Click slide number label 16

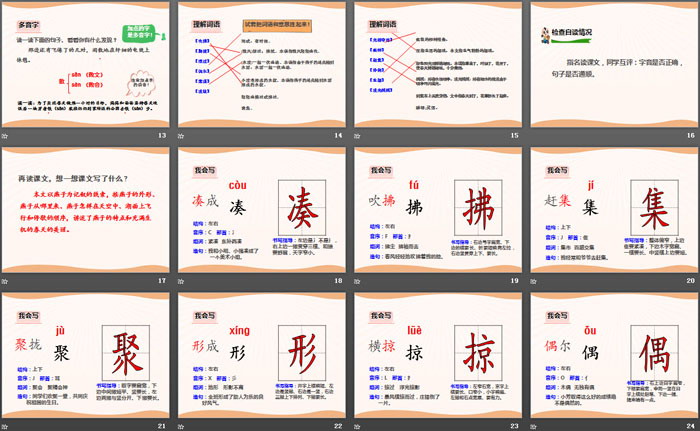click(x=691, y=135)
